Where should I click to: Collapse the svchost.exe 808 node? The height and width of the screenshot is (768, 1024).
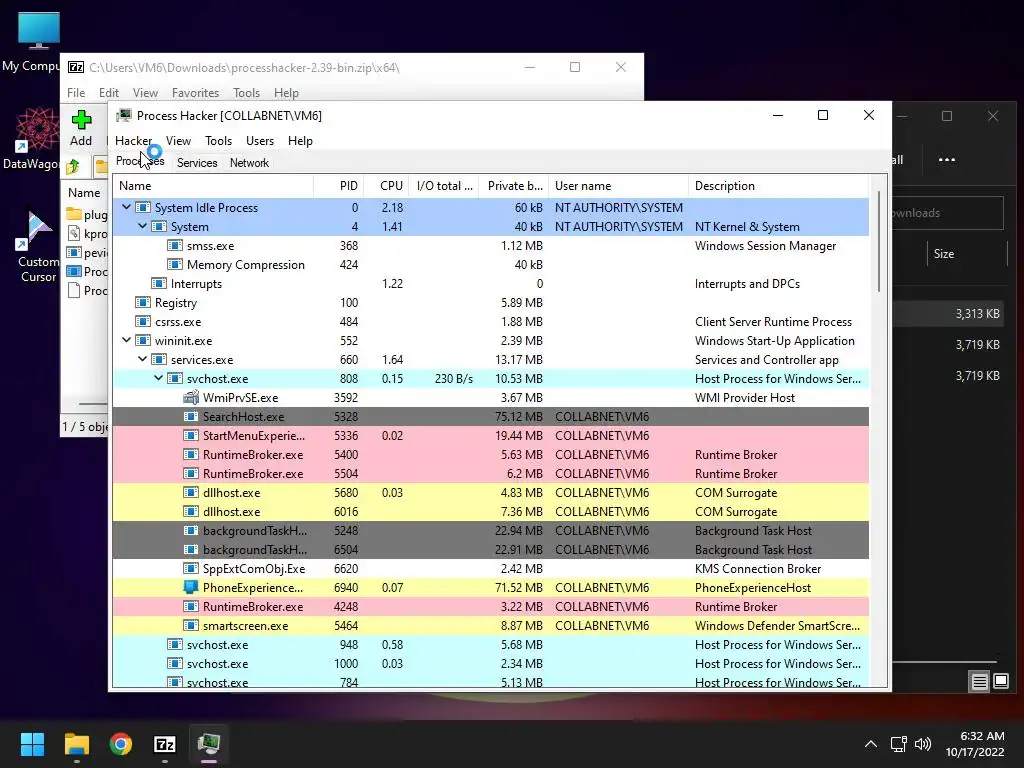(158, 378)
